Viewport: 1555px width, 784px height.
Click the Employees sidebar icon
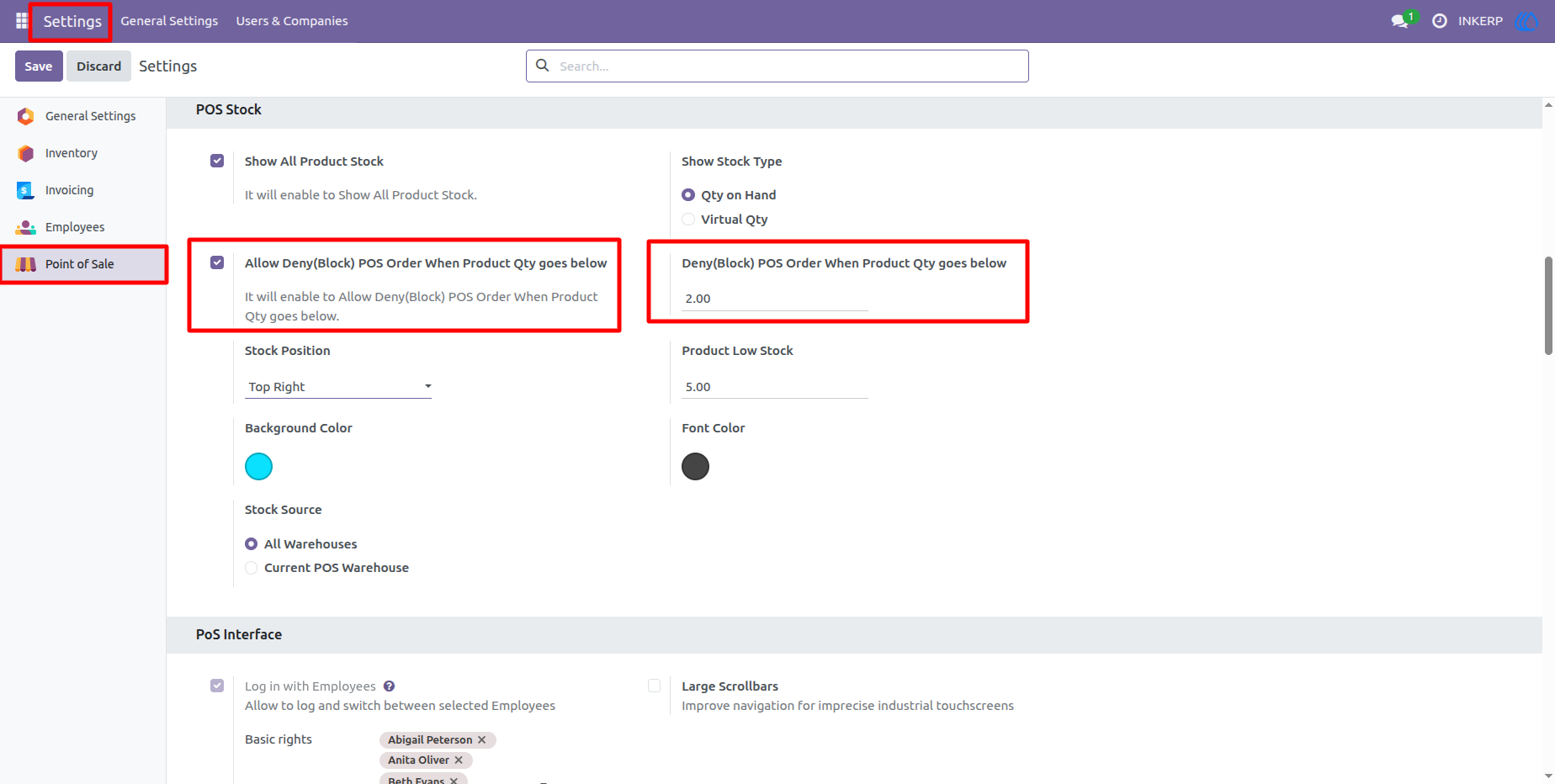pos(26,227)
